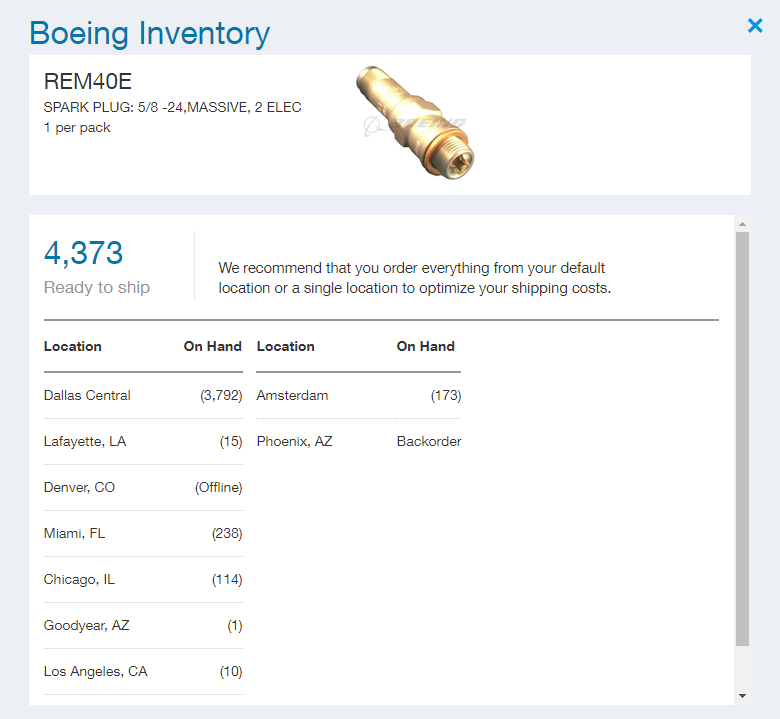The height and width of the screenshot is (719, 780).
Task: Choose the Miami, FL location
Action: click(x=74, y=533)
